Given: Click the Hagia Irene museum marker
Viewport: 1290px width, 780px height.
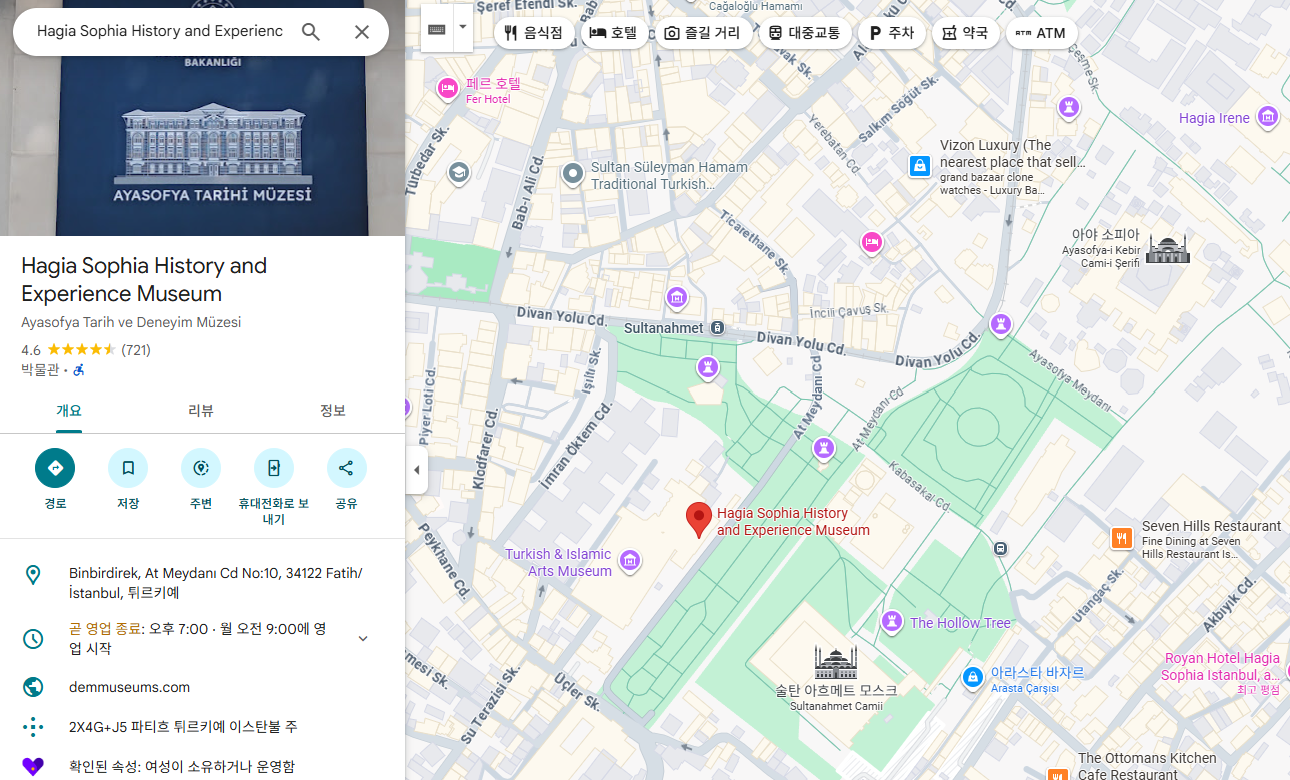Looking at the screenshot, I should coord(1268,117).
